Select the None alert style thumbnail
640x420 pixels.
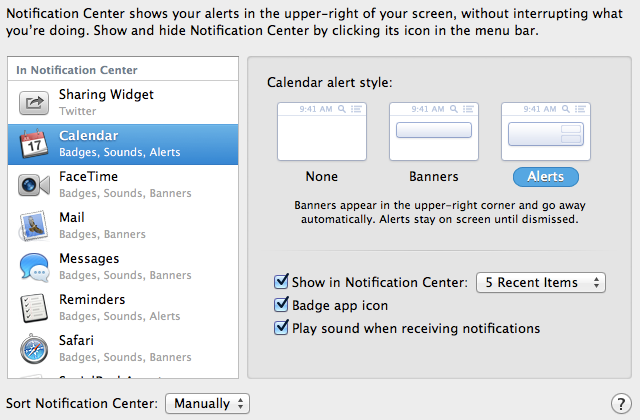(322, 131)
